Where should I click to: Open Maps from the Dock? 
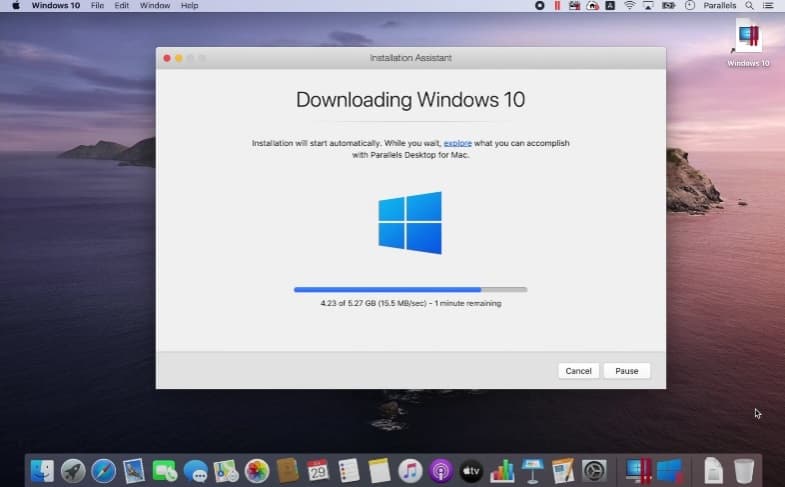pos(226,471)
